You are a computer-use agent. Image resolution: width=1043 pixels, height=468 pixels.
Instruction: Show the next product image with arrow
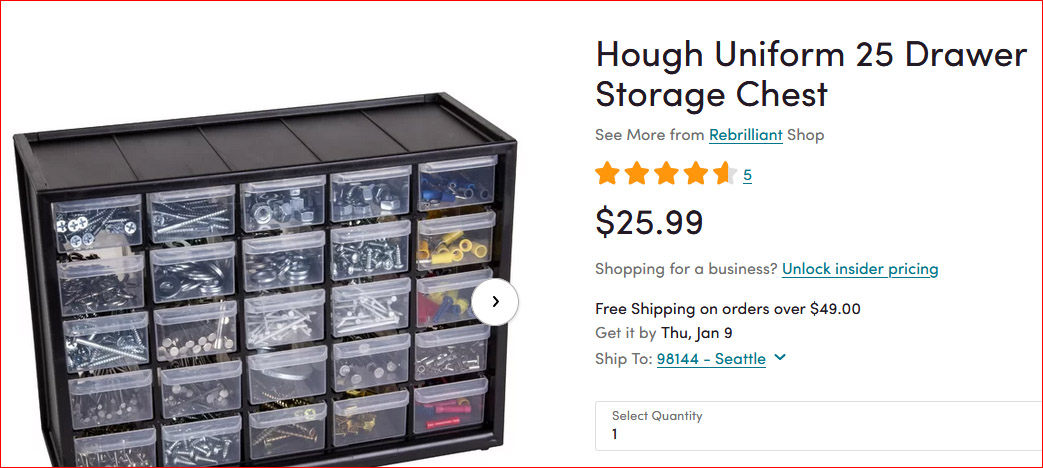pos(495,301)
